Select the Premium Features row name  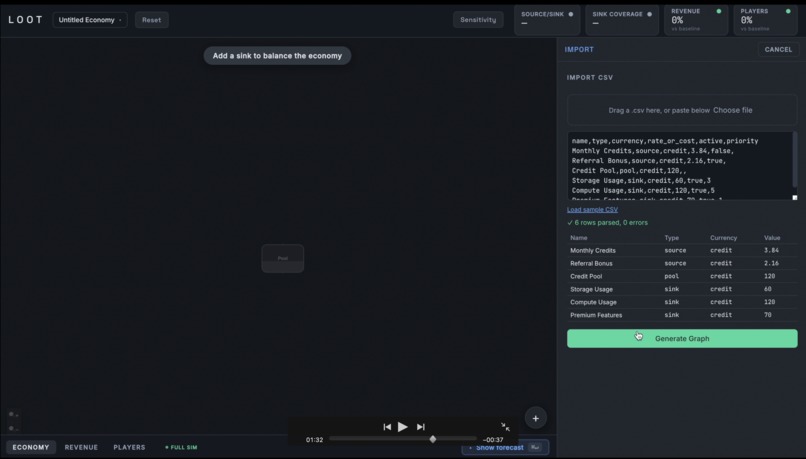point(596,315)
